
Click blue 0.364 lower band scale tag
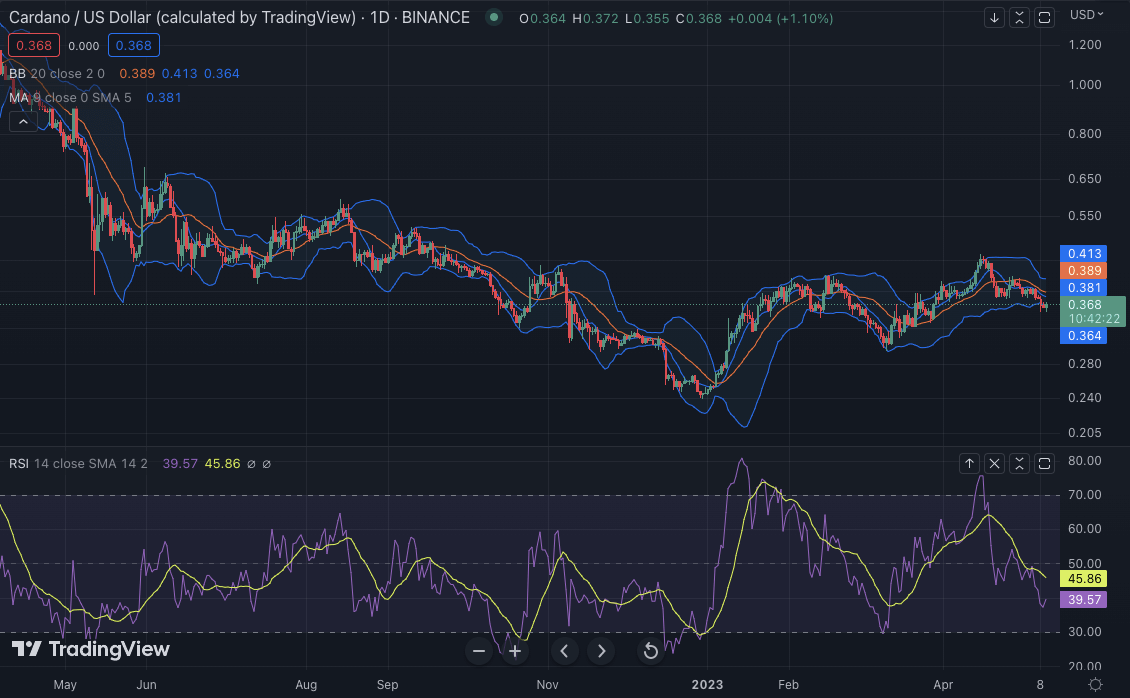click(x=1083, y=336)
